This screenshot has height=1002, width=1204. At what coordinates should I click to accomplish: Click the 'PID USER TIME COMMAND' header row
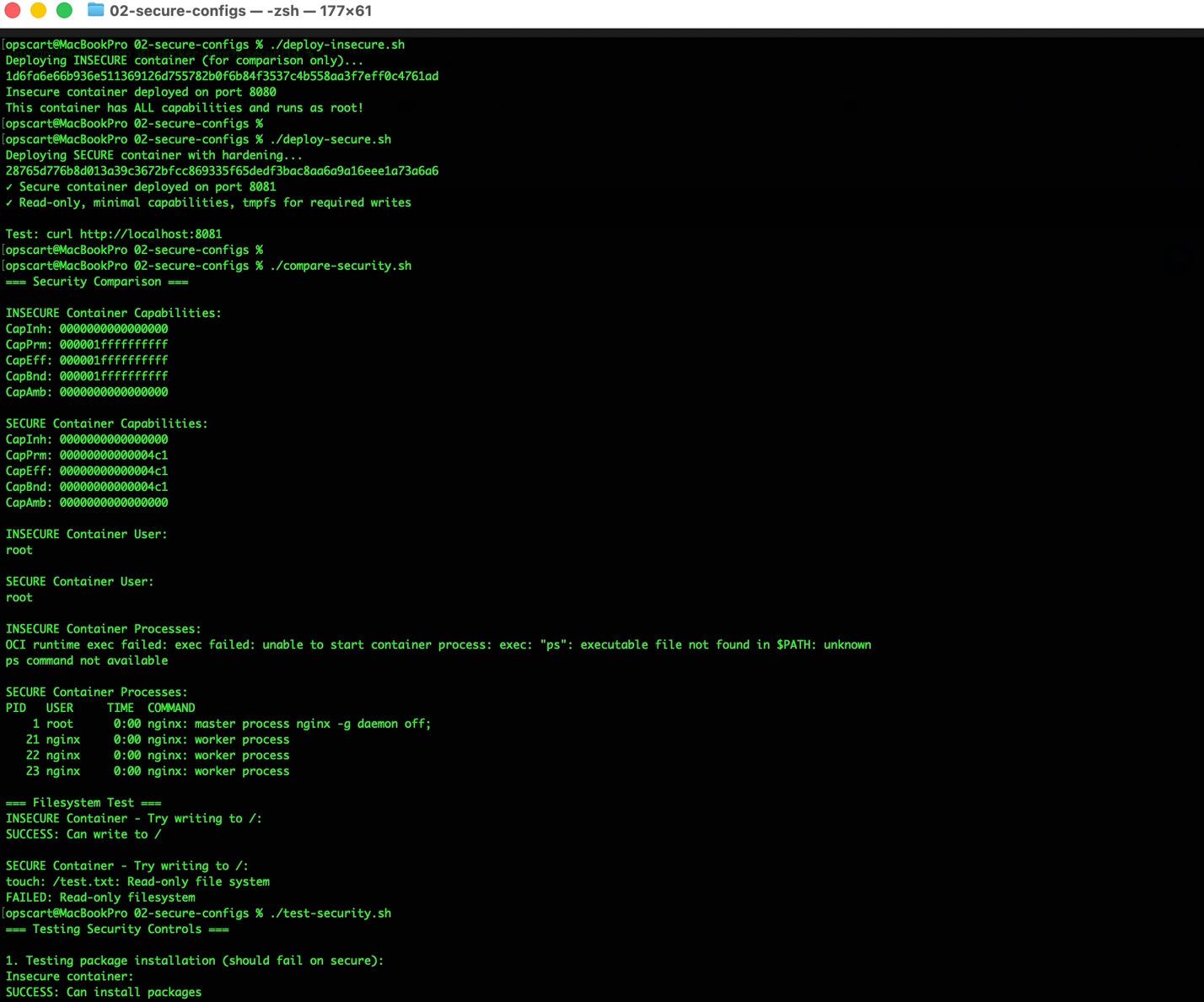[100, 708]
